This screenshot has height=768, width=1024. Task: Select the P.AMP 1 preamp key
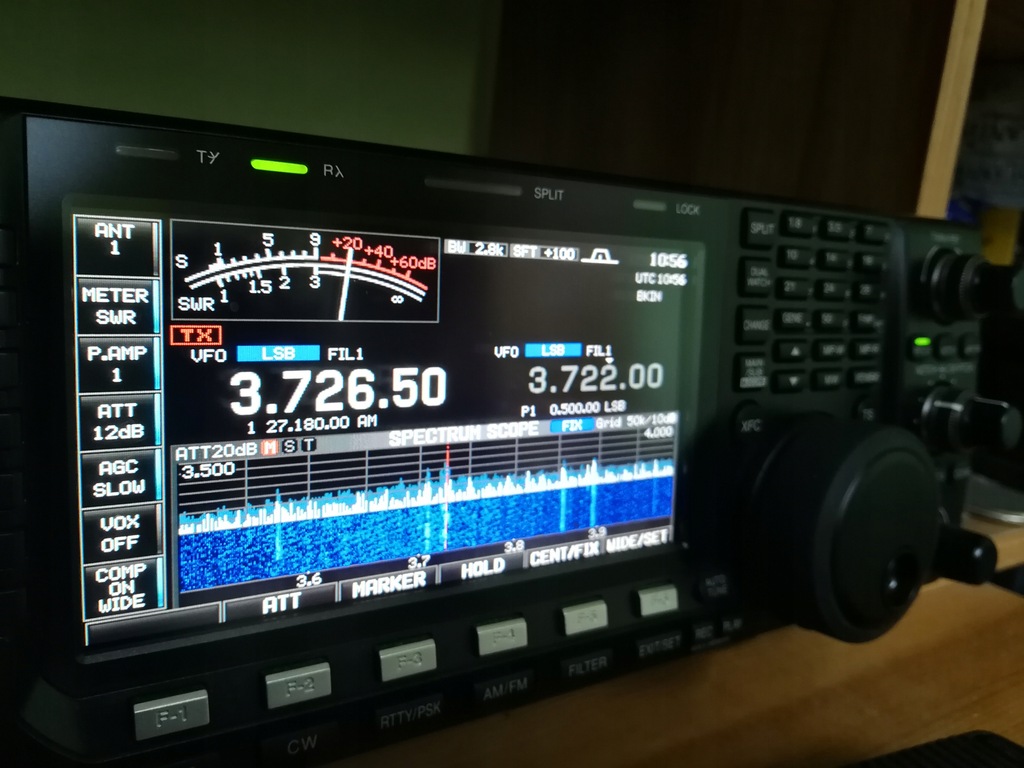click(x=119, y=362)
